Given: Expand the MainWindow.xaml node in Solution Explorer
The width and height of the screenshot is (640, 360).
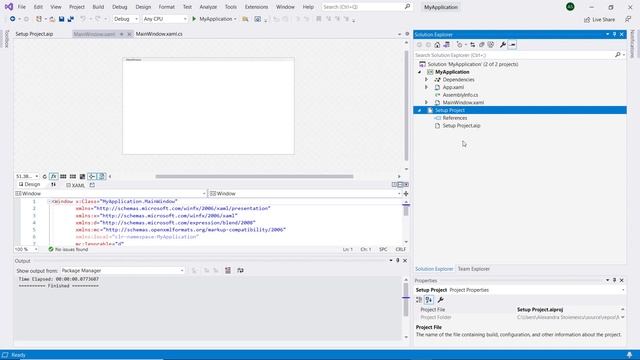Looking at the screenshot, I should point(427,102).
